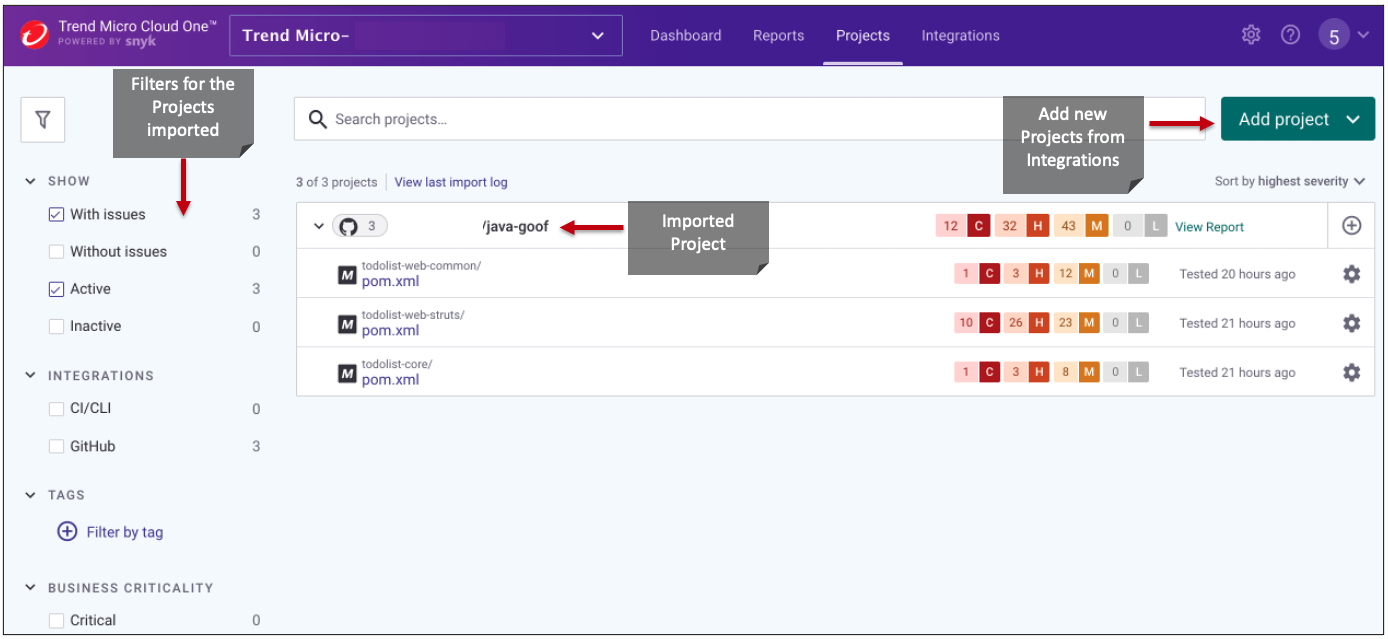Open the settings gear in top bar

click(1251, 35)
